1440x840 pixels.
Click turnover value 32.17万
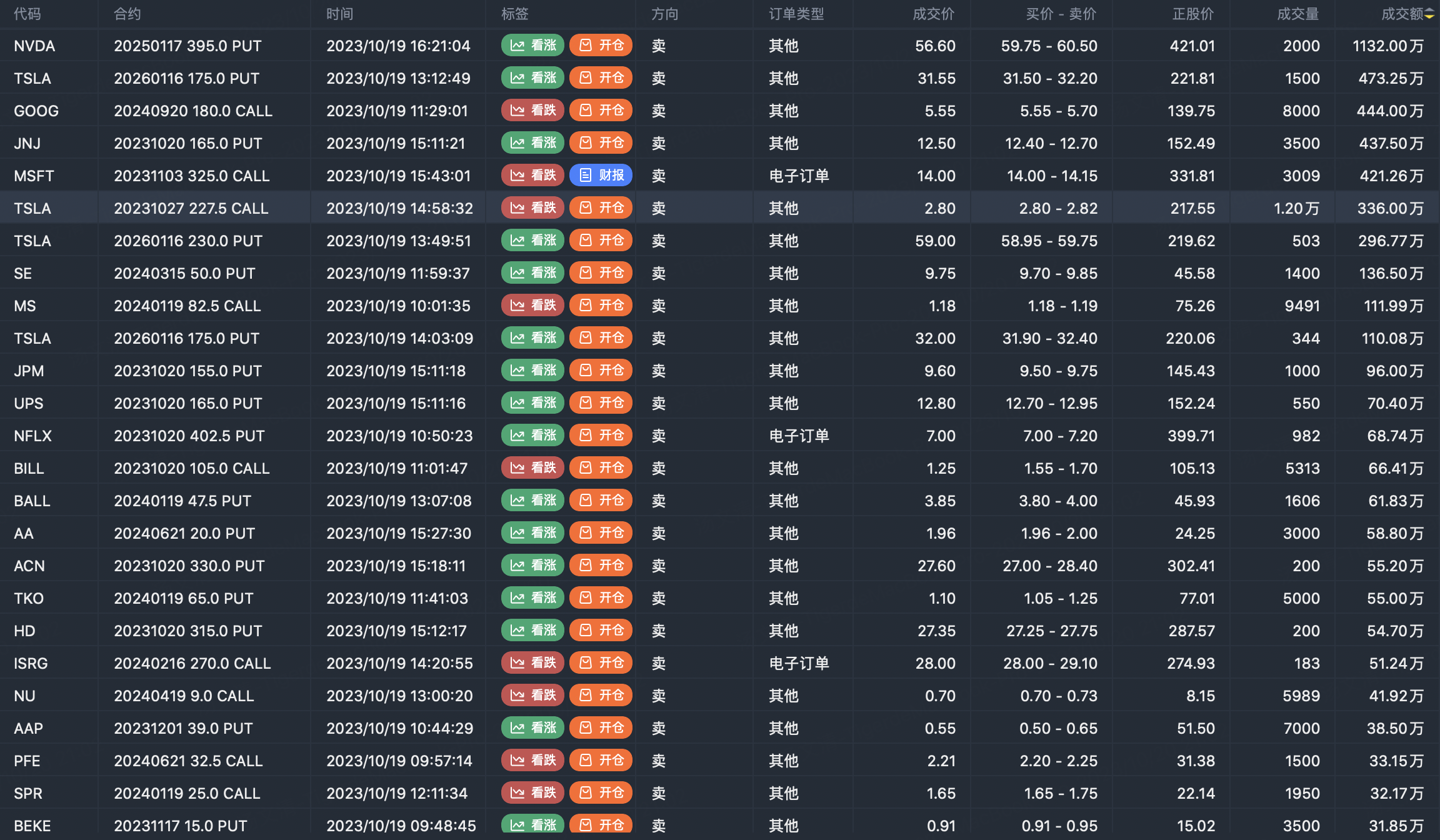point(1397,793)
